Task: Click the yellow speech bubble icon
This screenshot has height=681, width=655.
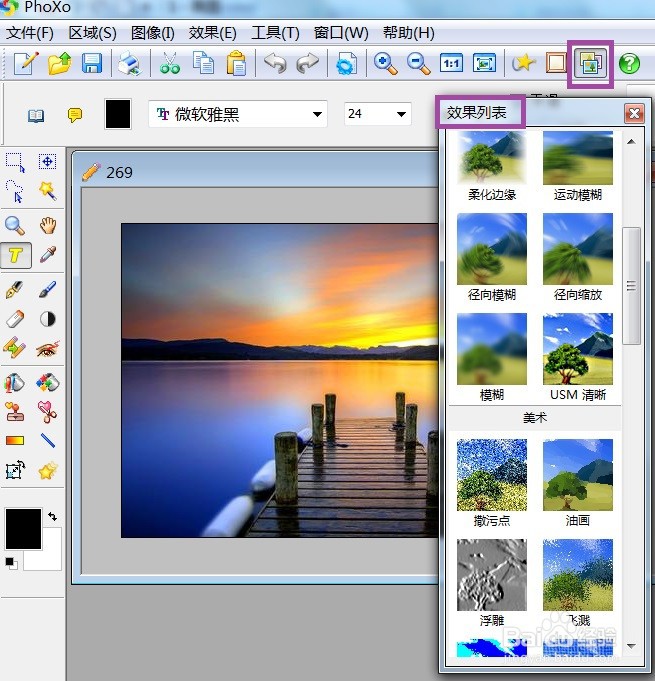Action: tap(75, 116)
